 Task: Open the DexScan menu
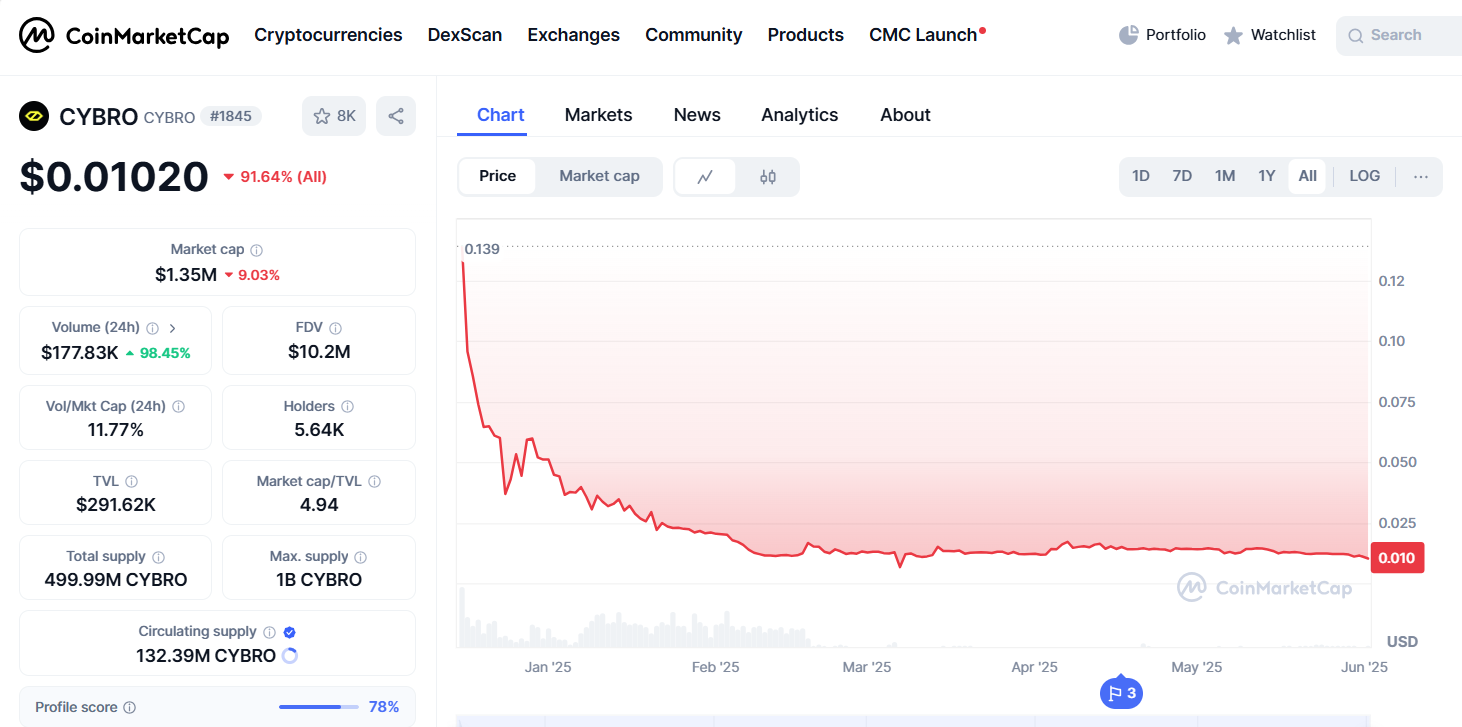pos(465,35)
